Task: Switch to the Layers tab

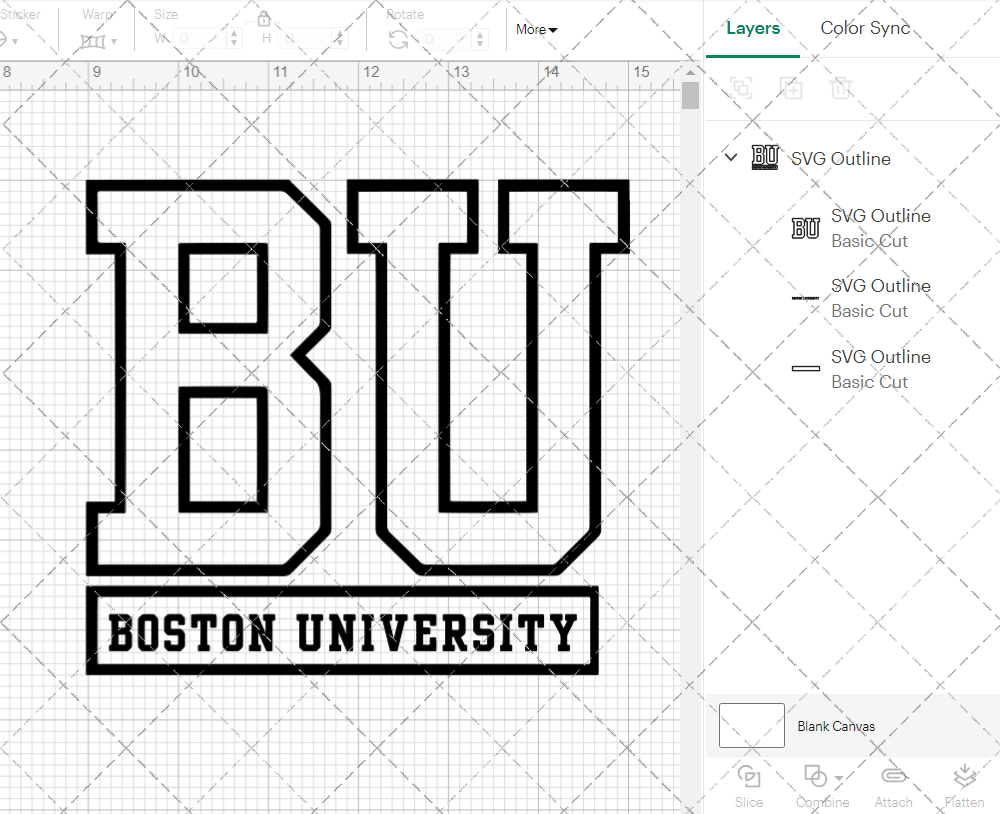Action: (x=753, y=28)
